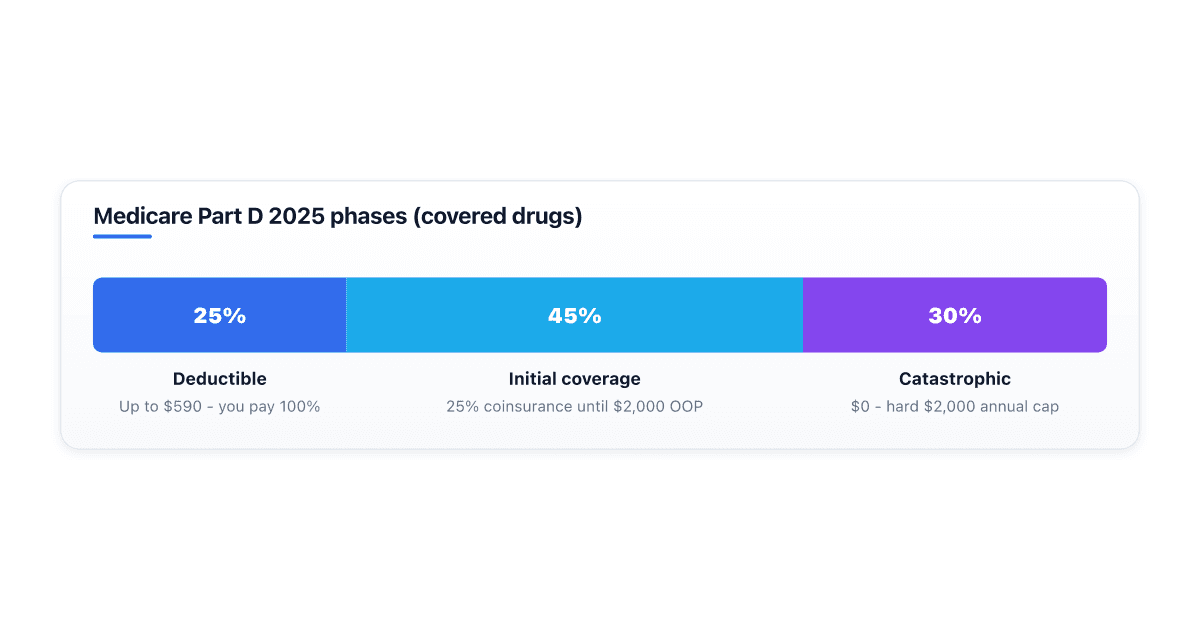This screenshot has height=630, width=1200.
Task: Click the word 'phases' in the title
Action: click(x=366, y=216)
